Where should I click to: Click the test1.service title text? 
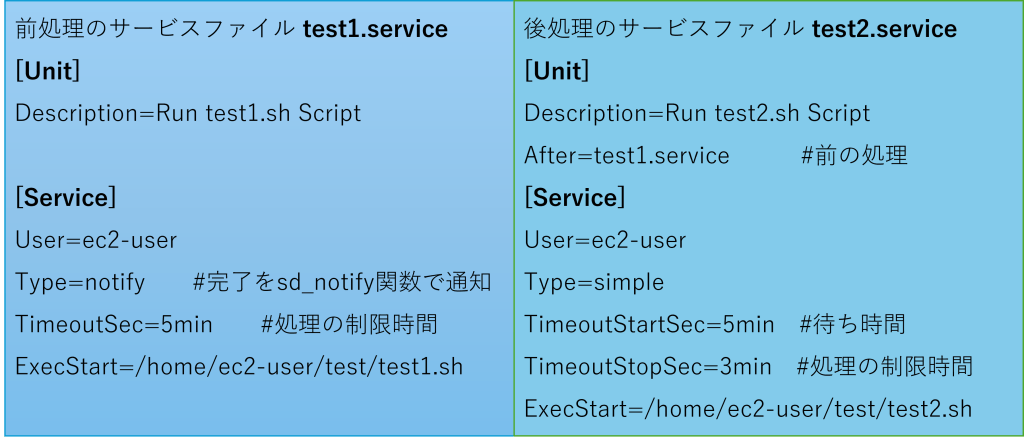(x=375, y=29)
